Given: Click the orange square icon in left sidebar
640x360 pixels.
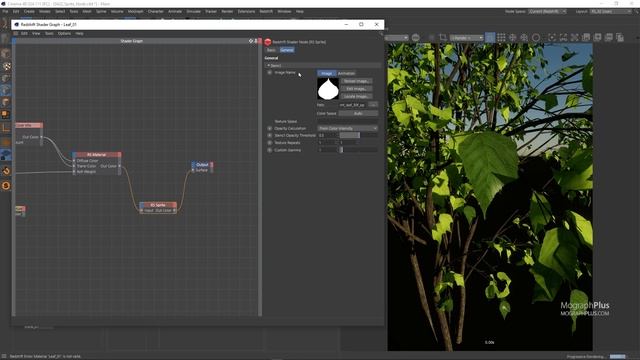Looking at the screenshot, I should pos(6,114).
